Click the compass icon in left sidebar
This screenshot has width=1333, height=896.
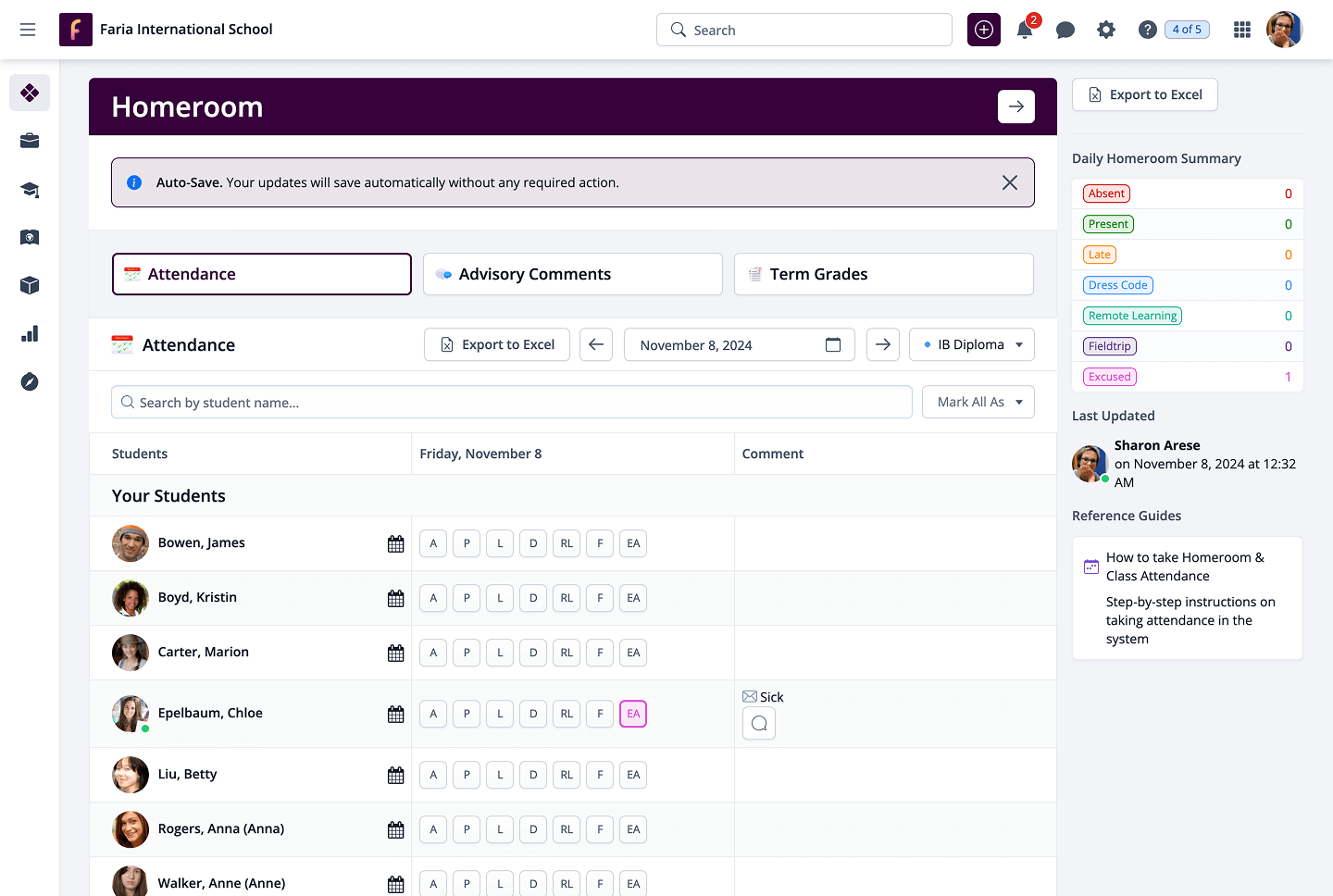coord(30,381)
